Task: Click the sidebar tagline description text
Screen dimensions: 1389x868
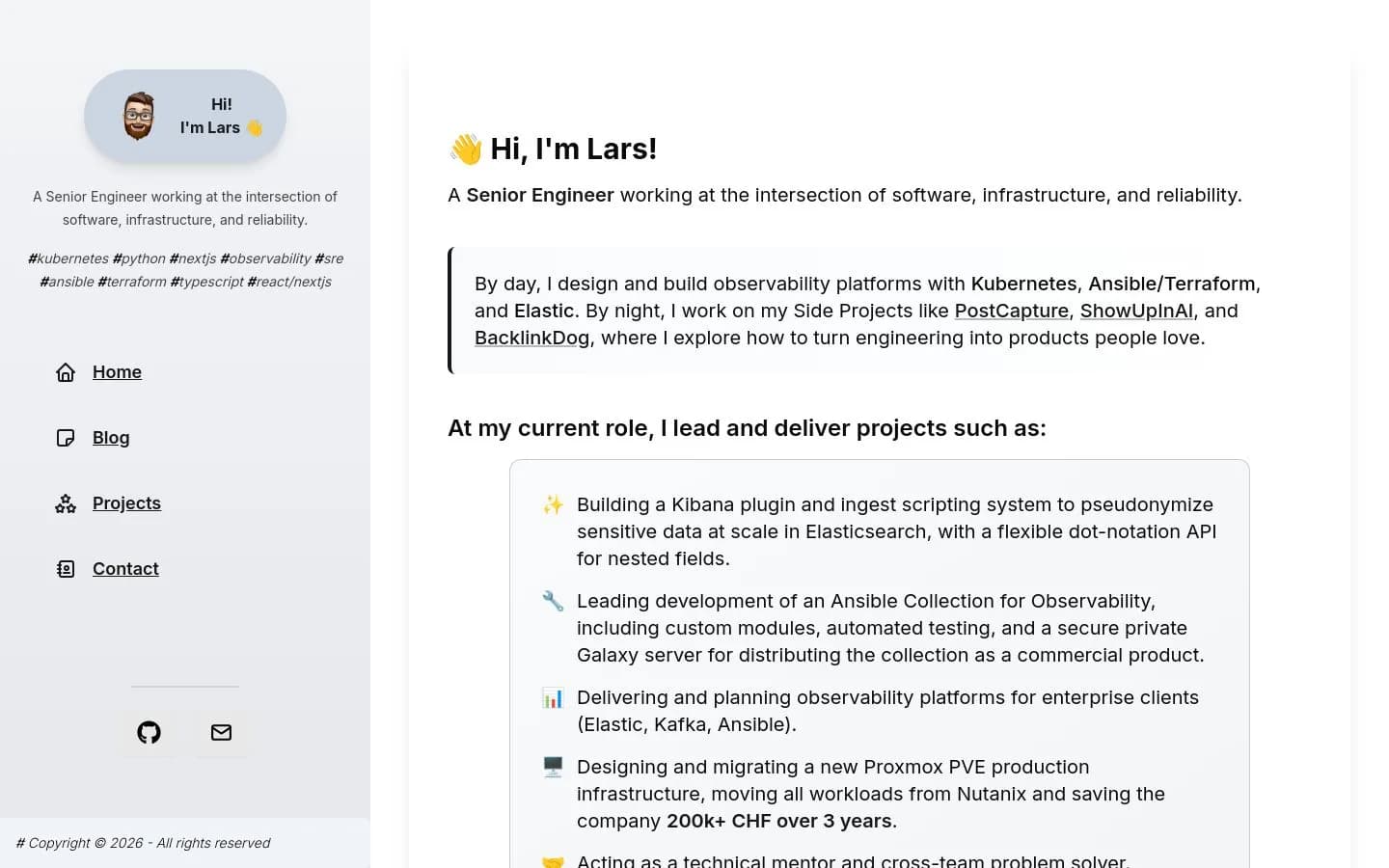Action: click(x=185, y=208)
